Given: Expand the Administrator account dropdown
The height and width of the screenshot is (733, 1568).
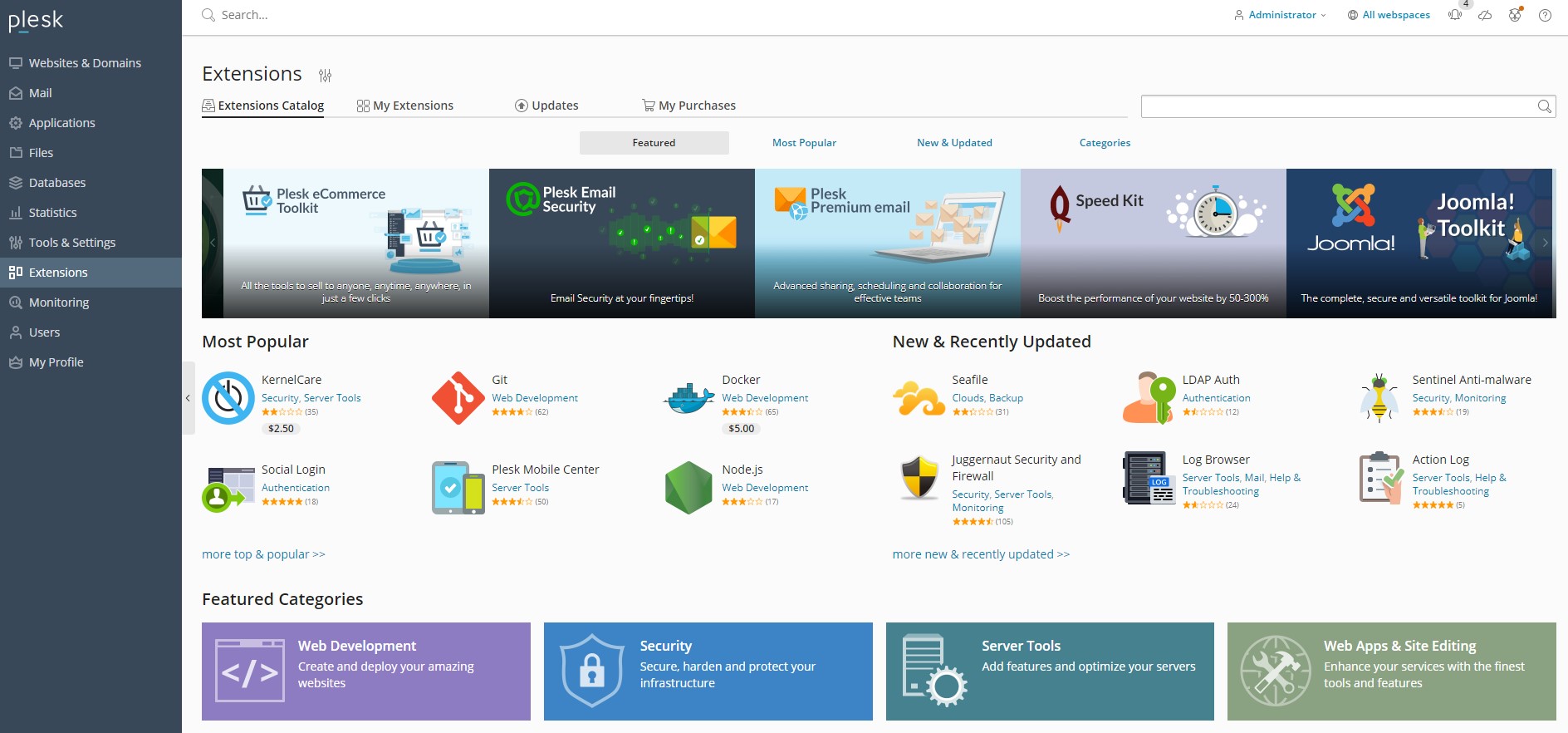Looking at the screenshot, I should pyautogui.click(x=1280, y=15).
